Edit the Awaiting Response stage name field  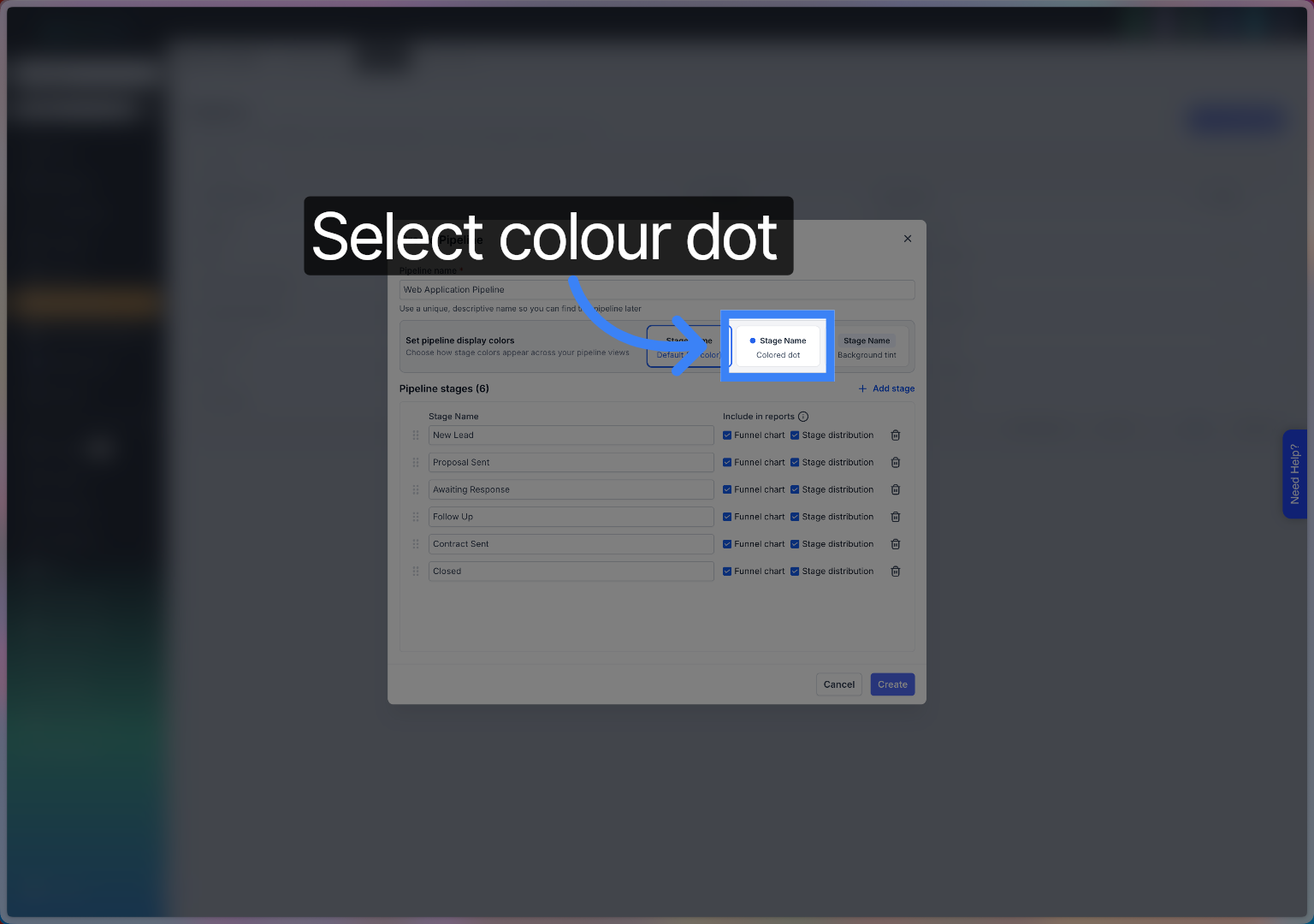pyautogui.click(x=571, y=490)
